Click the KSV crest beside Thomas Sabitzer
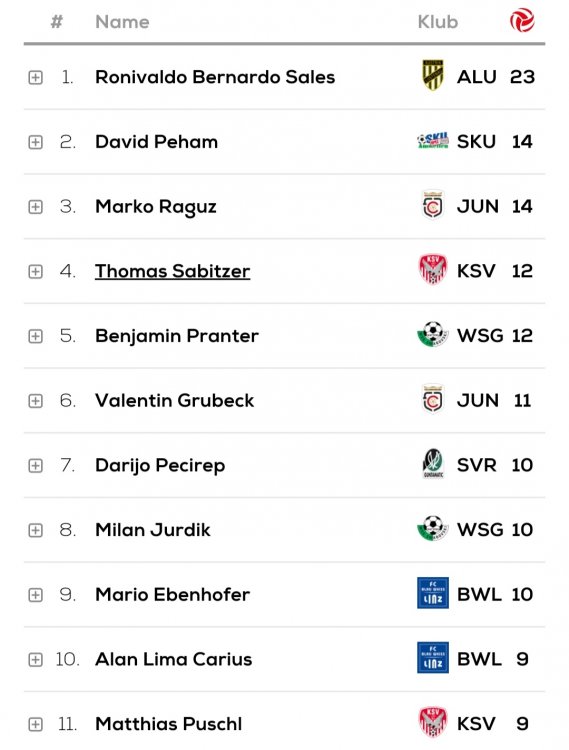569x750 pixels. coord(433,269)
